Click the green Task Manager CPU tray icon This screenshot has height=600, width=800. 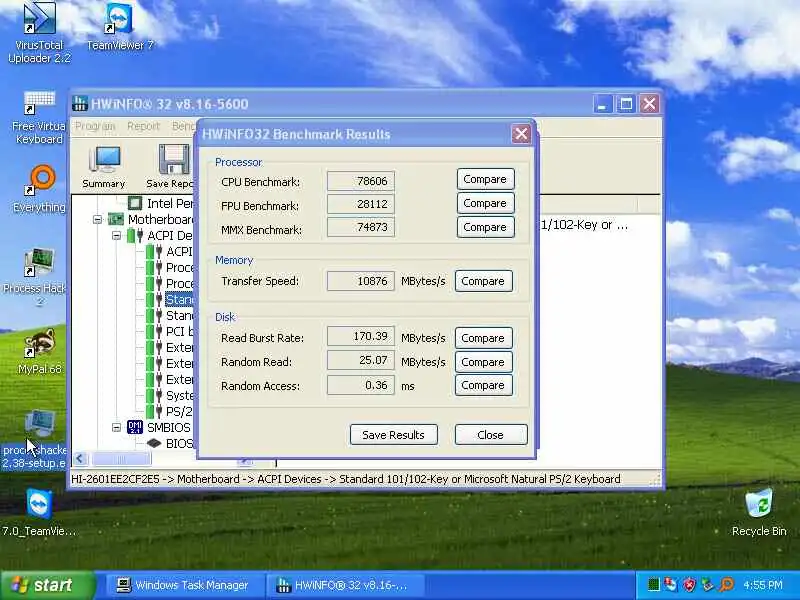653,585
